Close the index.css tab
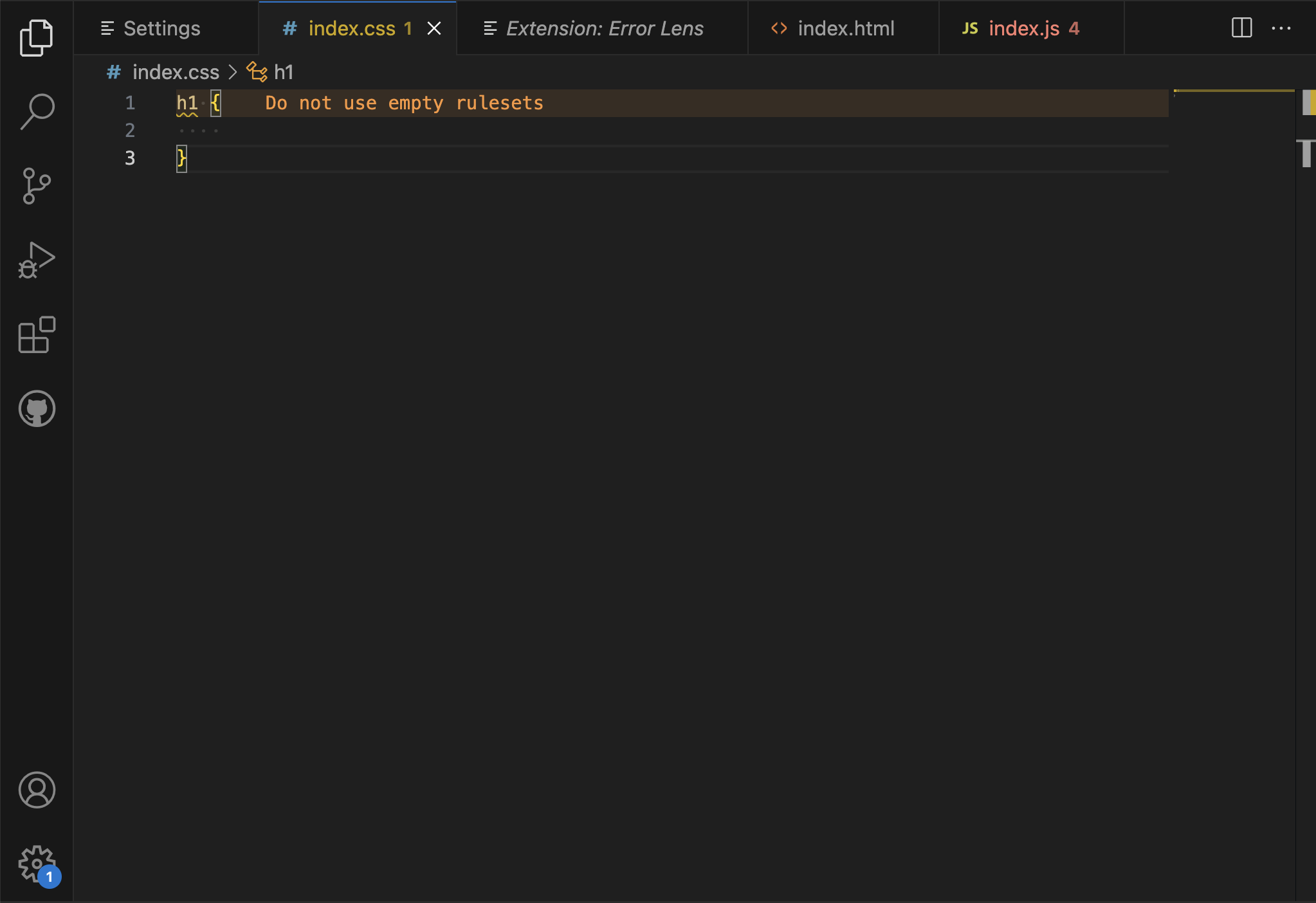 point(434,28)
